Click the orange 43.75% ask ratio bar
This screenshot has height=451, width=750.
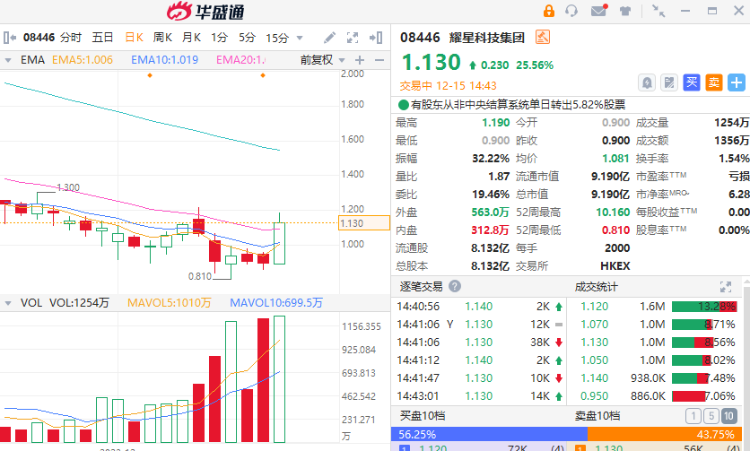point(665,434)
